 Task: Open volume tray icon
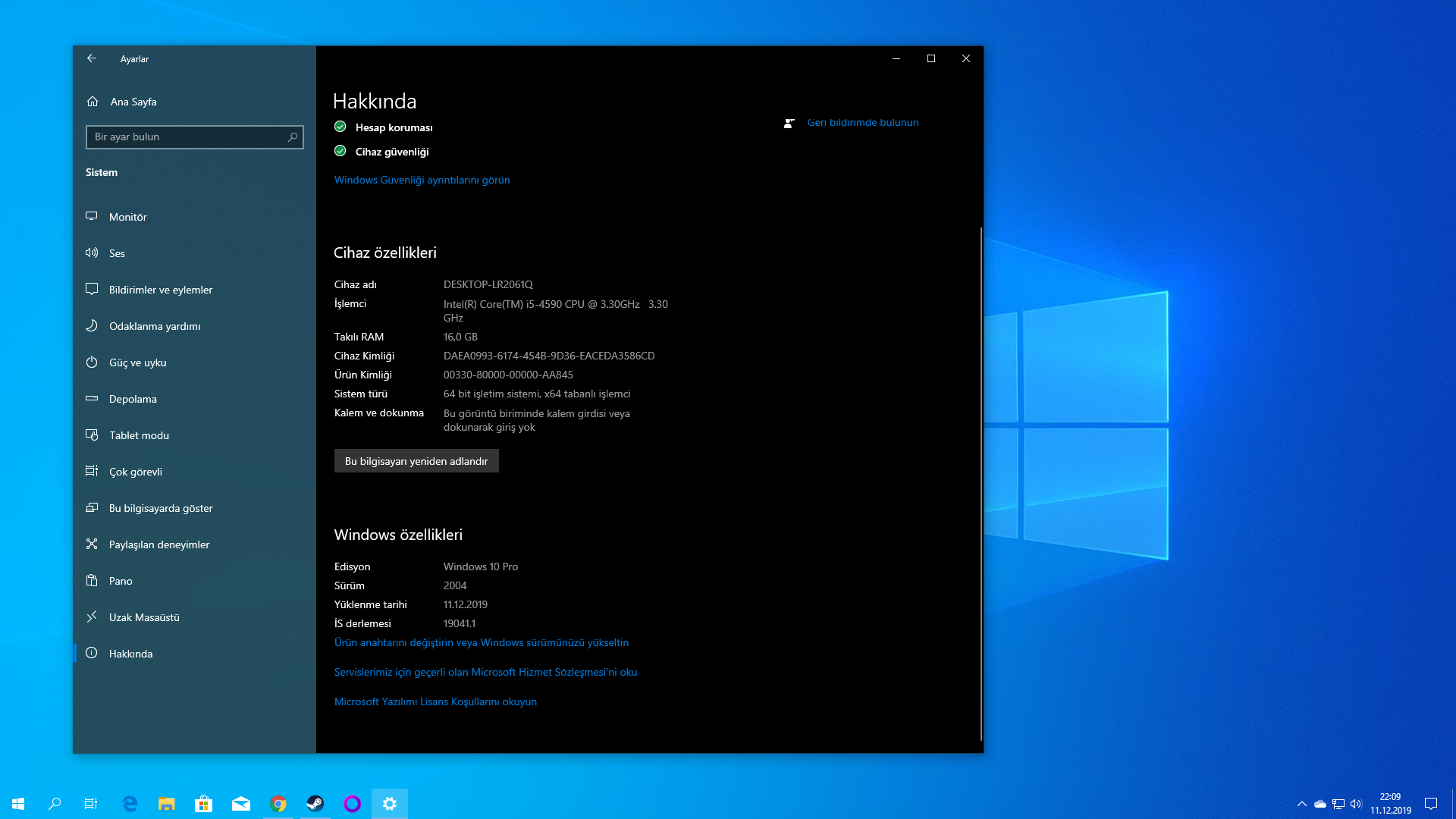tap(1357, 804)
